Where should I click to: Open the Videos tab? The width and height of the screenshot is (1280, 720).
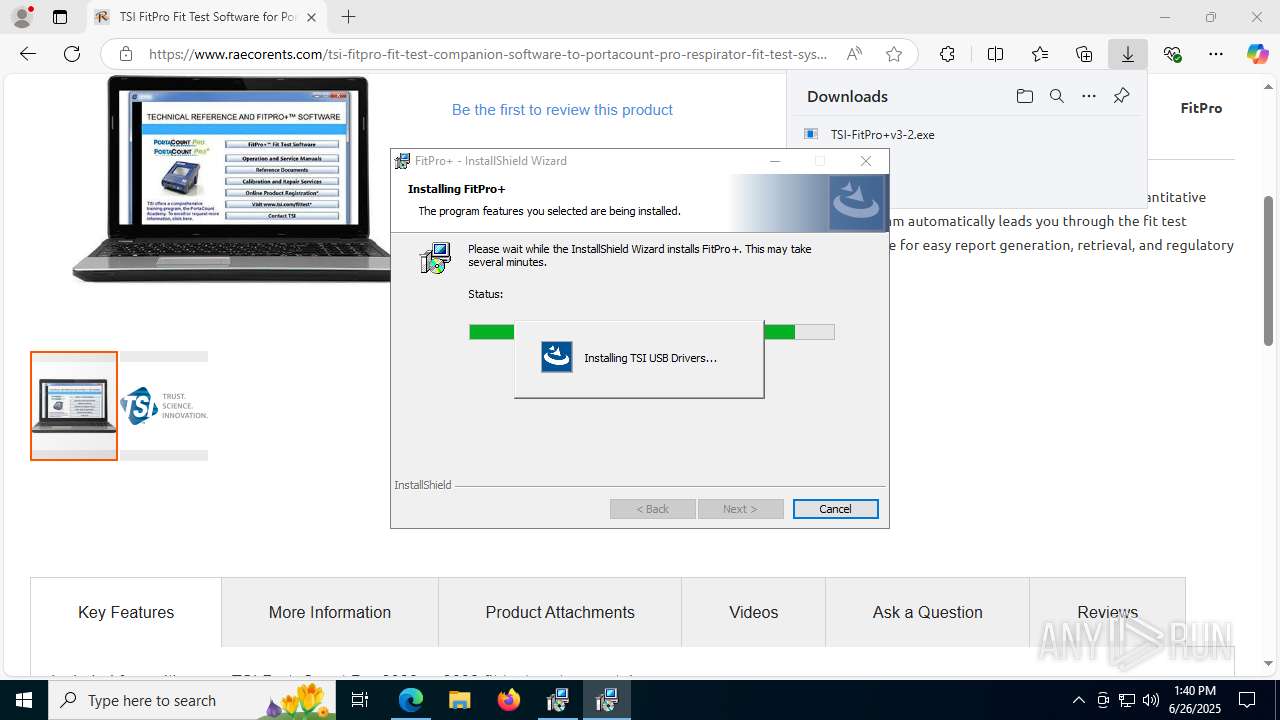coord(753,612)
